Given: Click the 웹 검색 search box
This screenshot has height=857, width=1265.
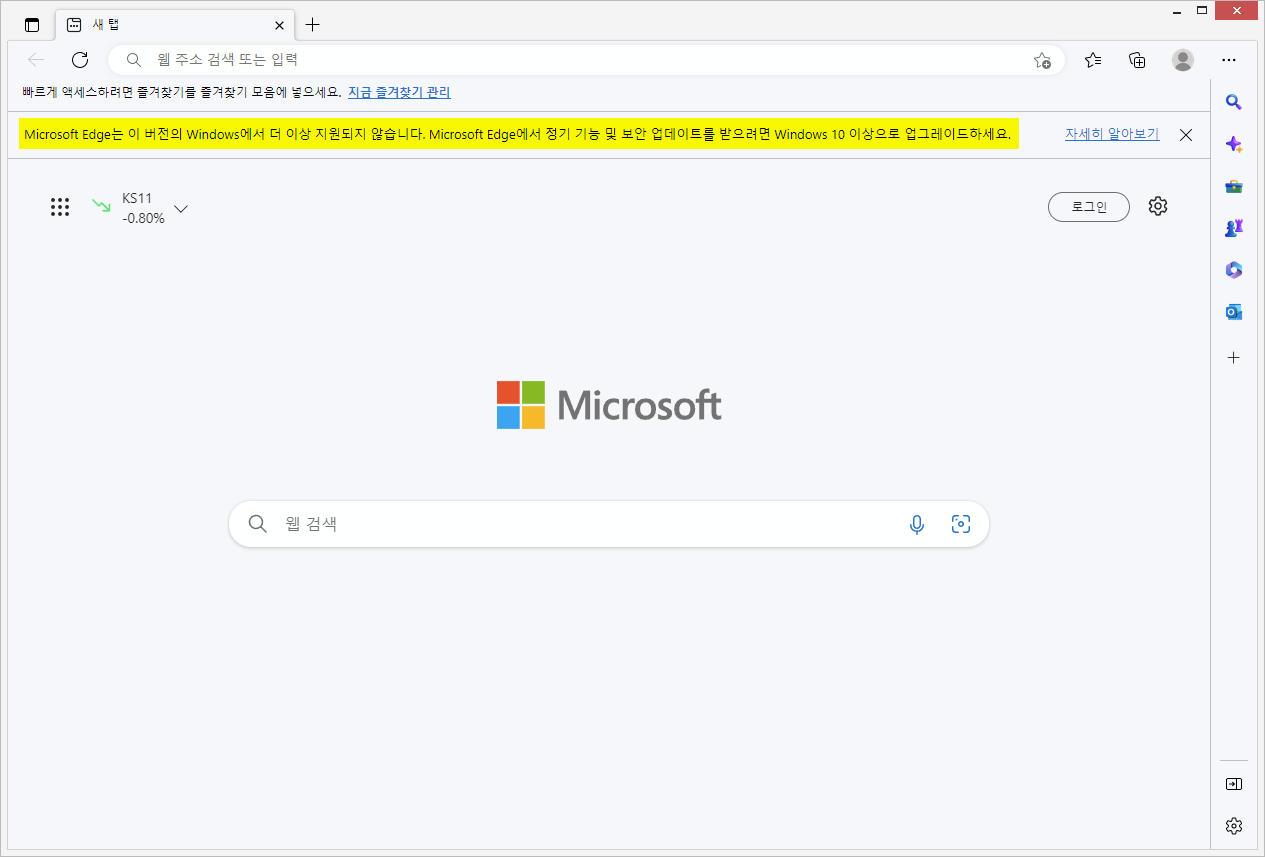Looking at the screenshot, I should click(x=609, y=524).
